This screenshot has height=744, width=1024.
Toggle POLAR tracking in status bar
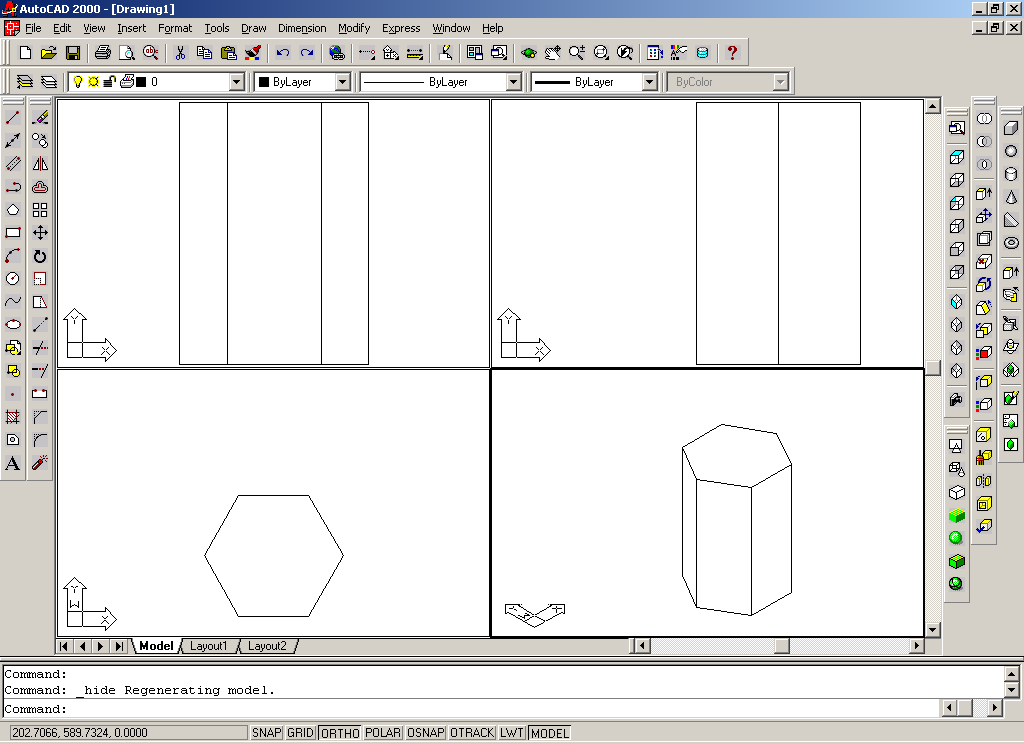[383, 733]
